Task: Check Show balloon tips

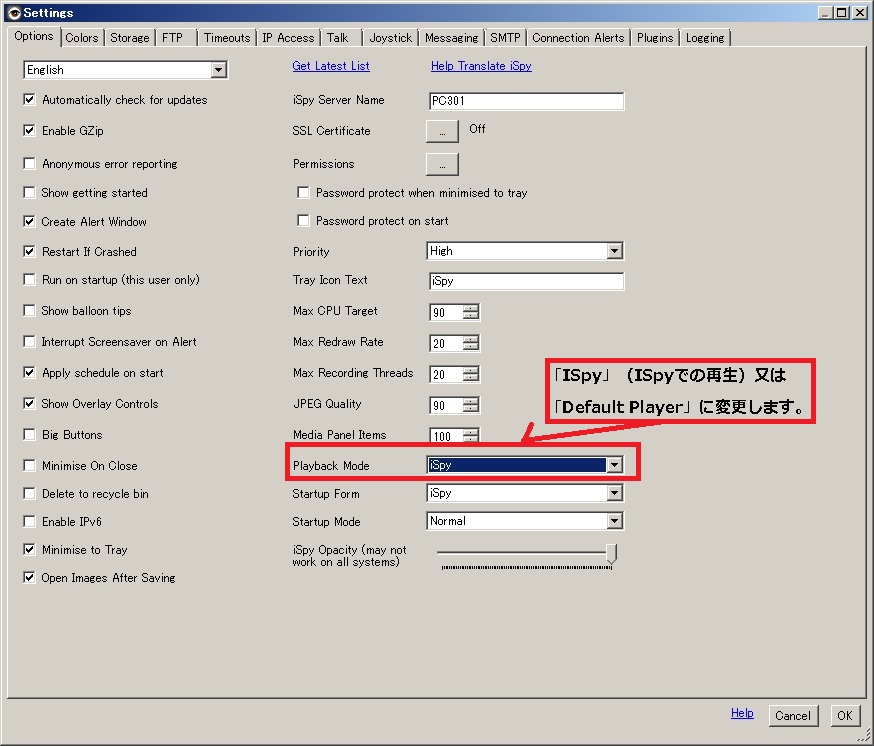Action: click(x=29, y=311)
